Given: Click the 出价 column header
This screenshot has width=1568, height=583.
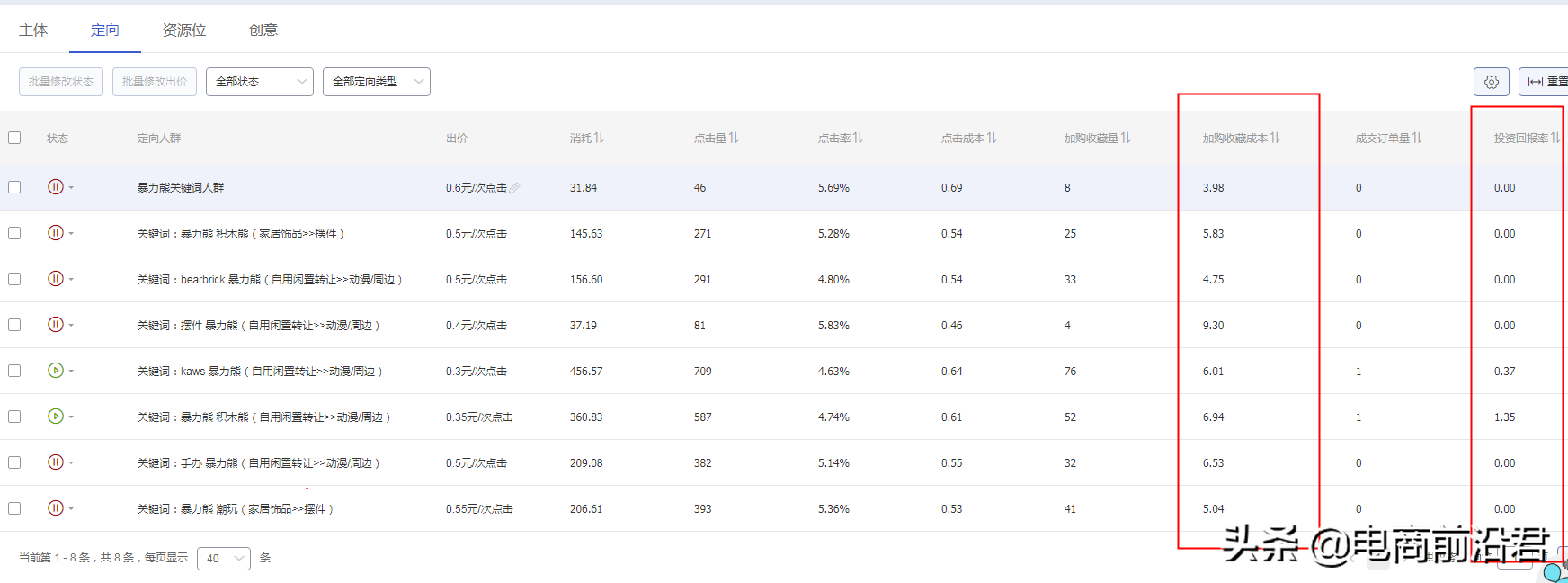Looking at the screenshot, I should [457, 139].
